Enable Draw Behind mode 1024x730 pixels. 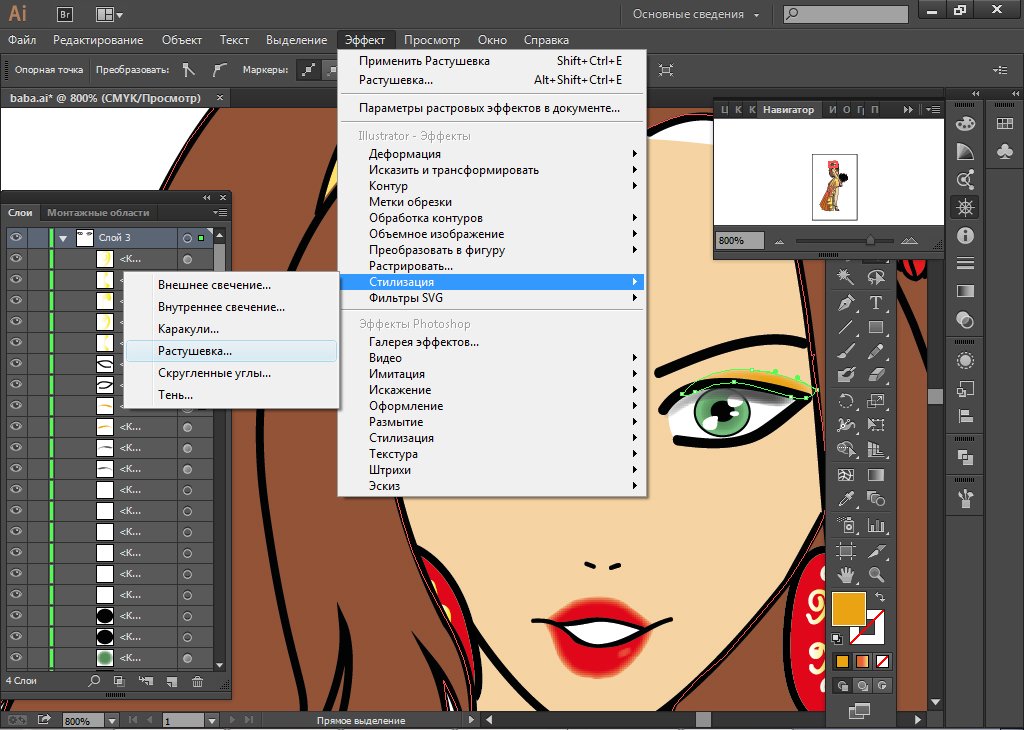863,686
